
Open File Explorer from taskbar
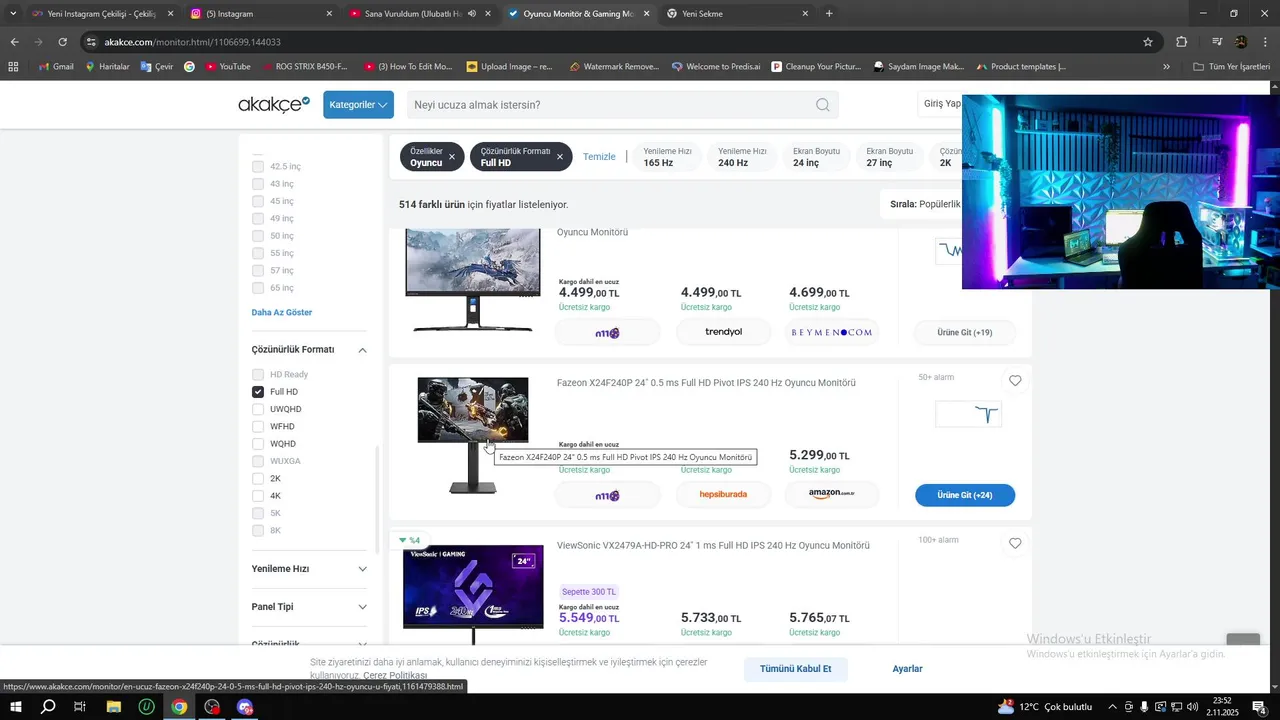(x=114, y=707)
